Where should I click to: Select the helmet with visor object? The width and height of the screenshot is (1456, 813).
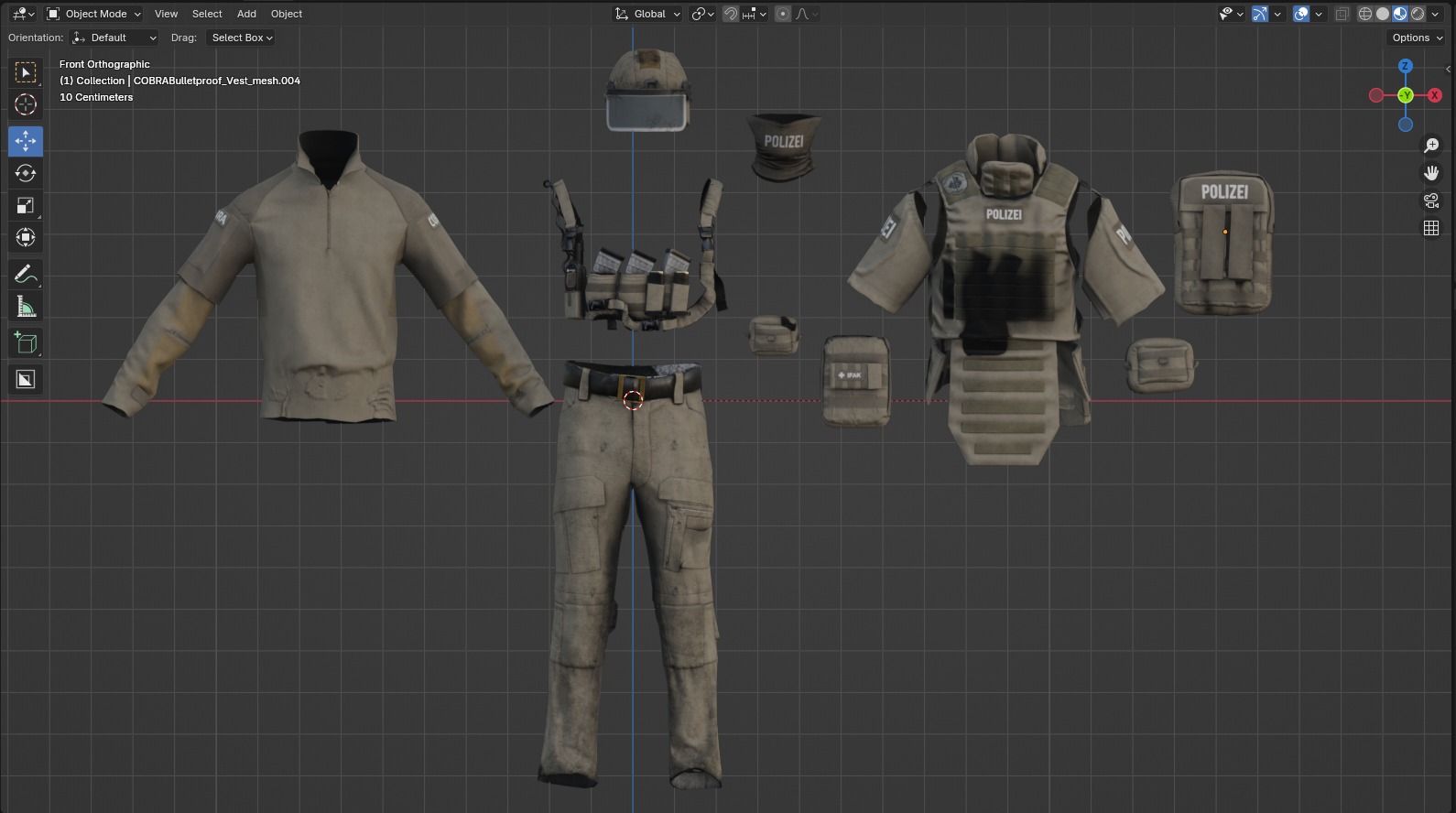(x=647, y=92)
